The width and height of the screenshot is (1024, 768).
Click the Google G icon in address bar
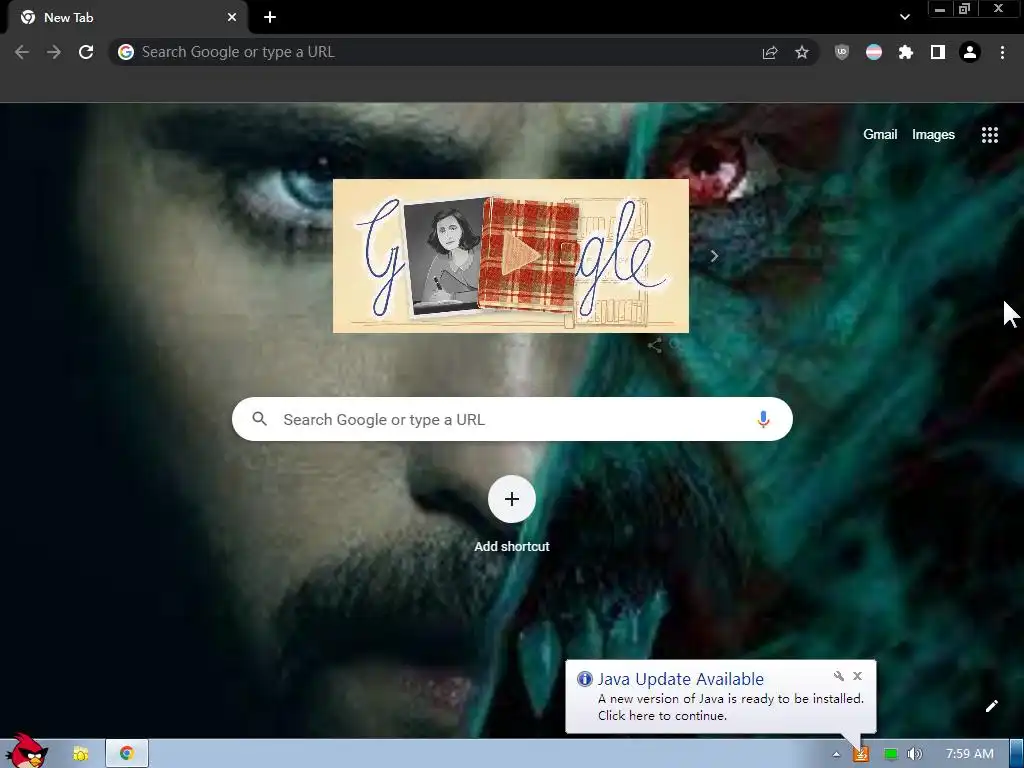click(x=126, y=52)
